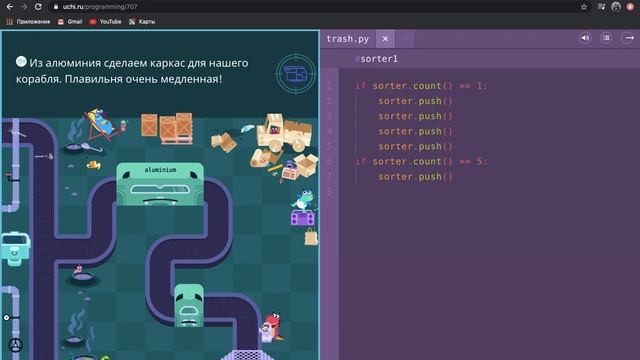640x360 pixels.
Task: Click line number 6 in the gutter
Action: [x=330, y=162]
